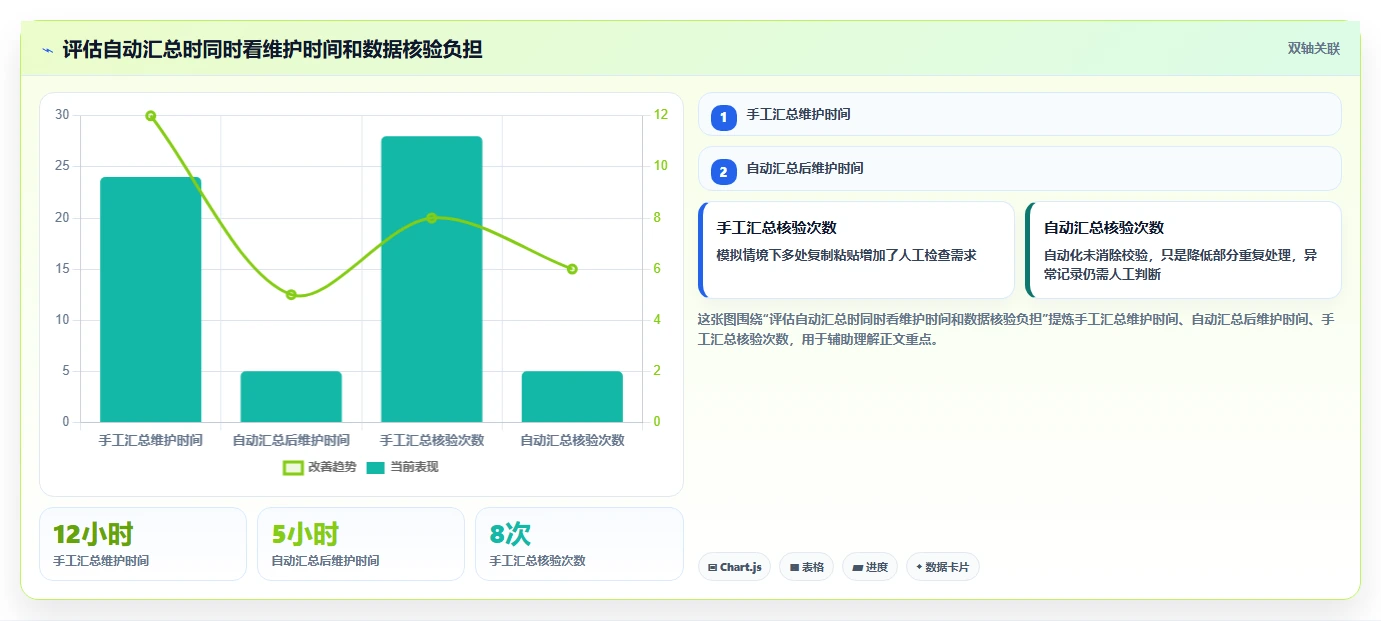
Task: Click the Chart.js tag
Action: [x=734, y=567]
